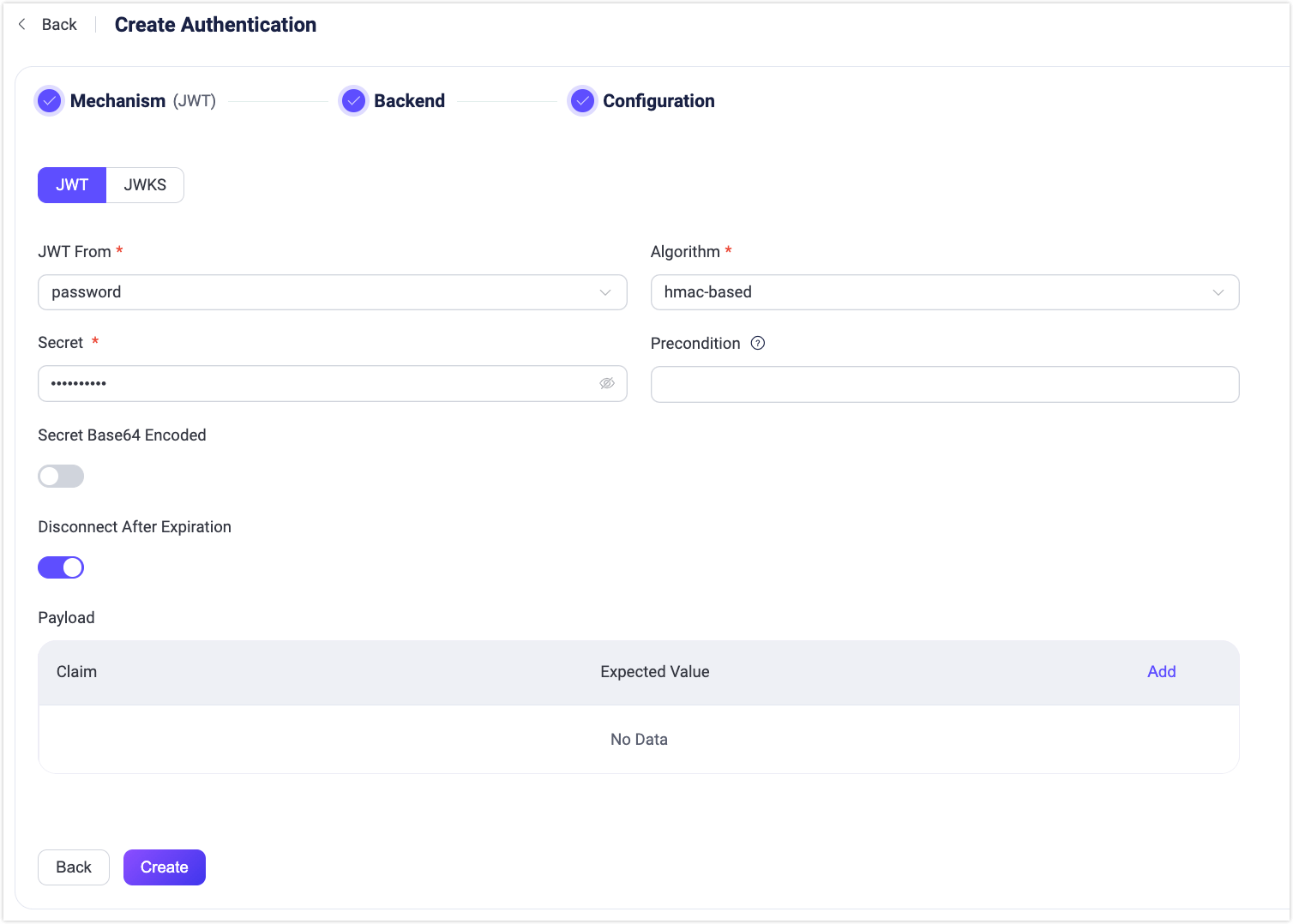Select the JWT tab

[x=72, y=185]
